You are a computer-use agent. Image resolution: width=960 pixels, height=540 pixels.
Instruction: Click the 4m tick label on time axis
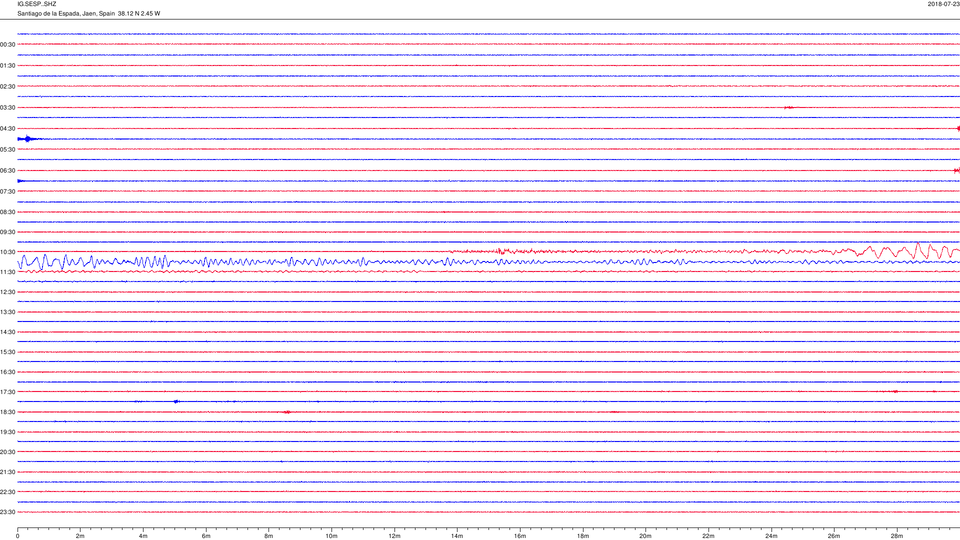pyautogui.click(x=143, y=536)
